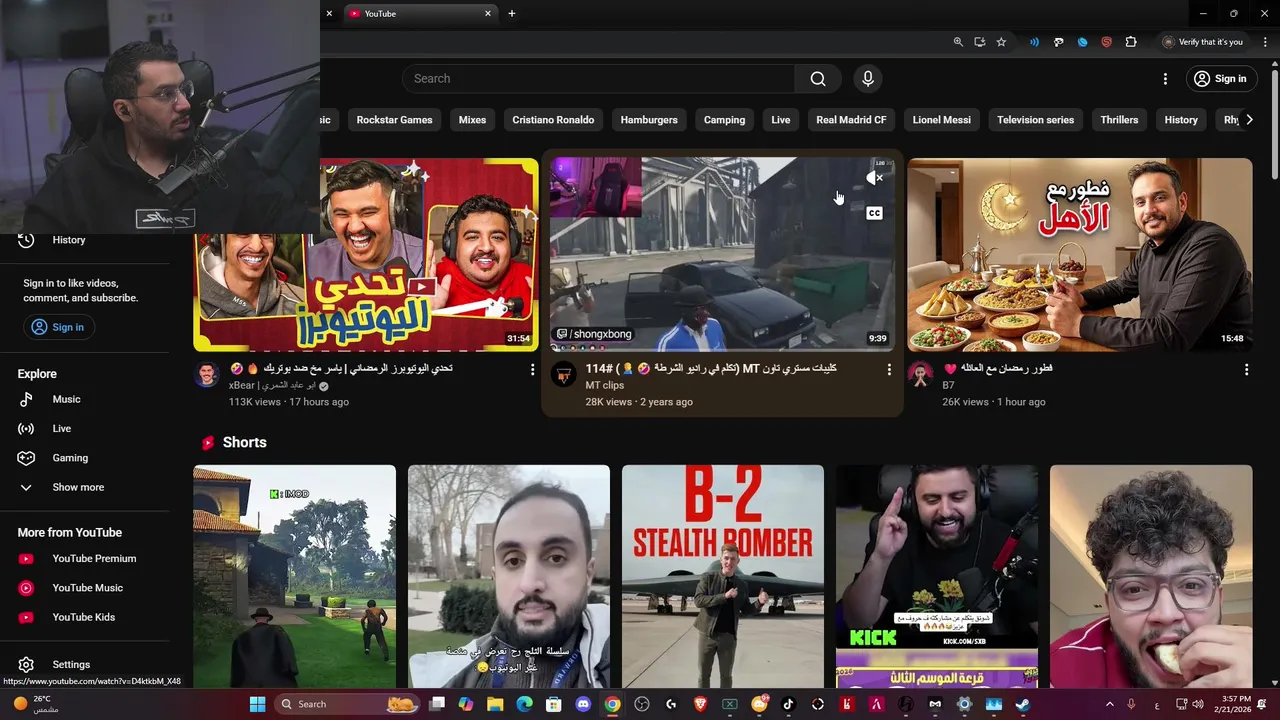The width and height of the screenshot is (1280, 720).
Task: Open YouTube Kids link
Action: [85, 617]
